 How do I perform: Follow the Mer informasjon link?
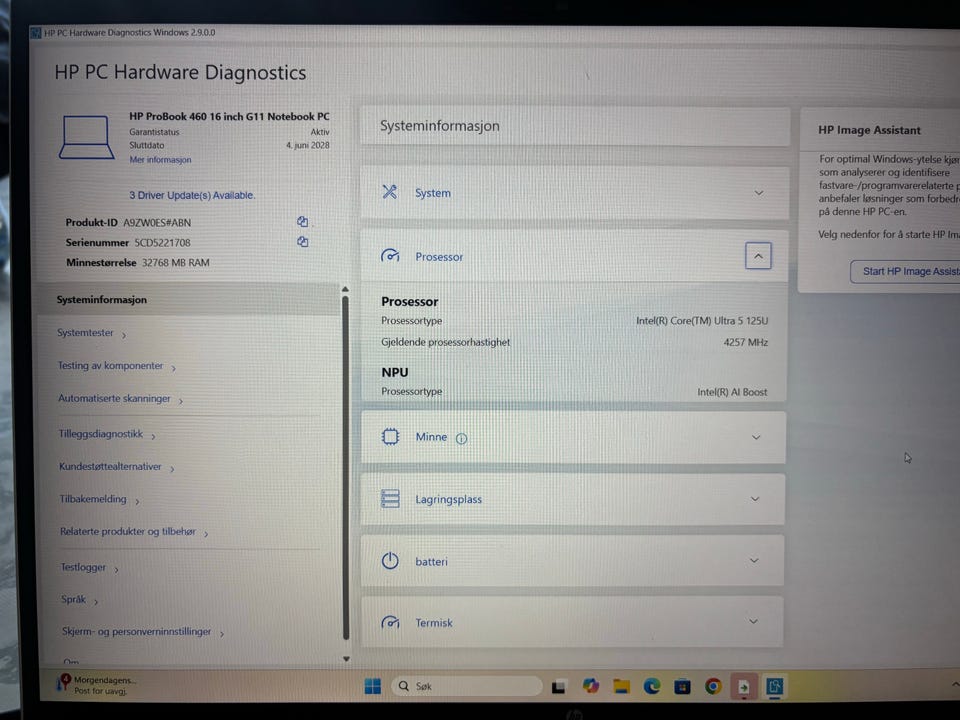(x=160, y=160)
